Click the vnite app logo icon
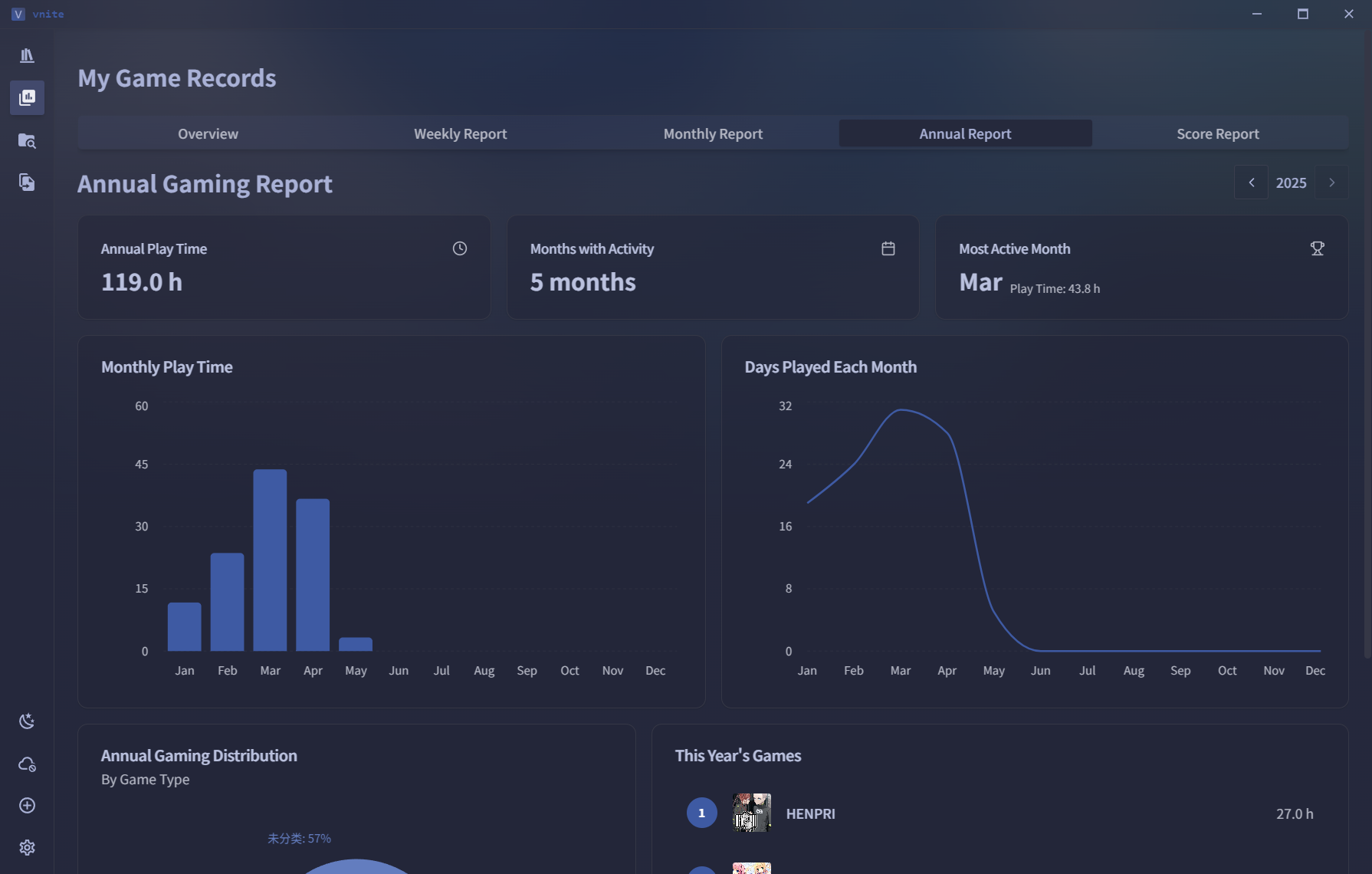Screen dimensions: 1372x874 pyautogui.click(x=18, y=14)
